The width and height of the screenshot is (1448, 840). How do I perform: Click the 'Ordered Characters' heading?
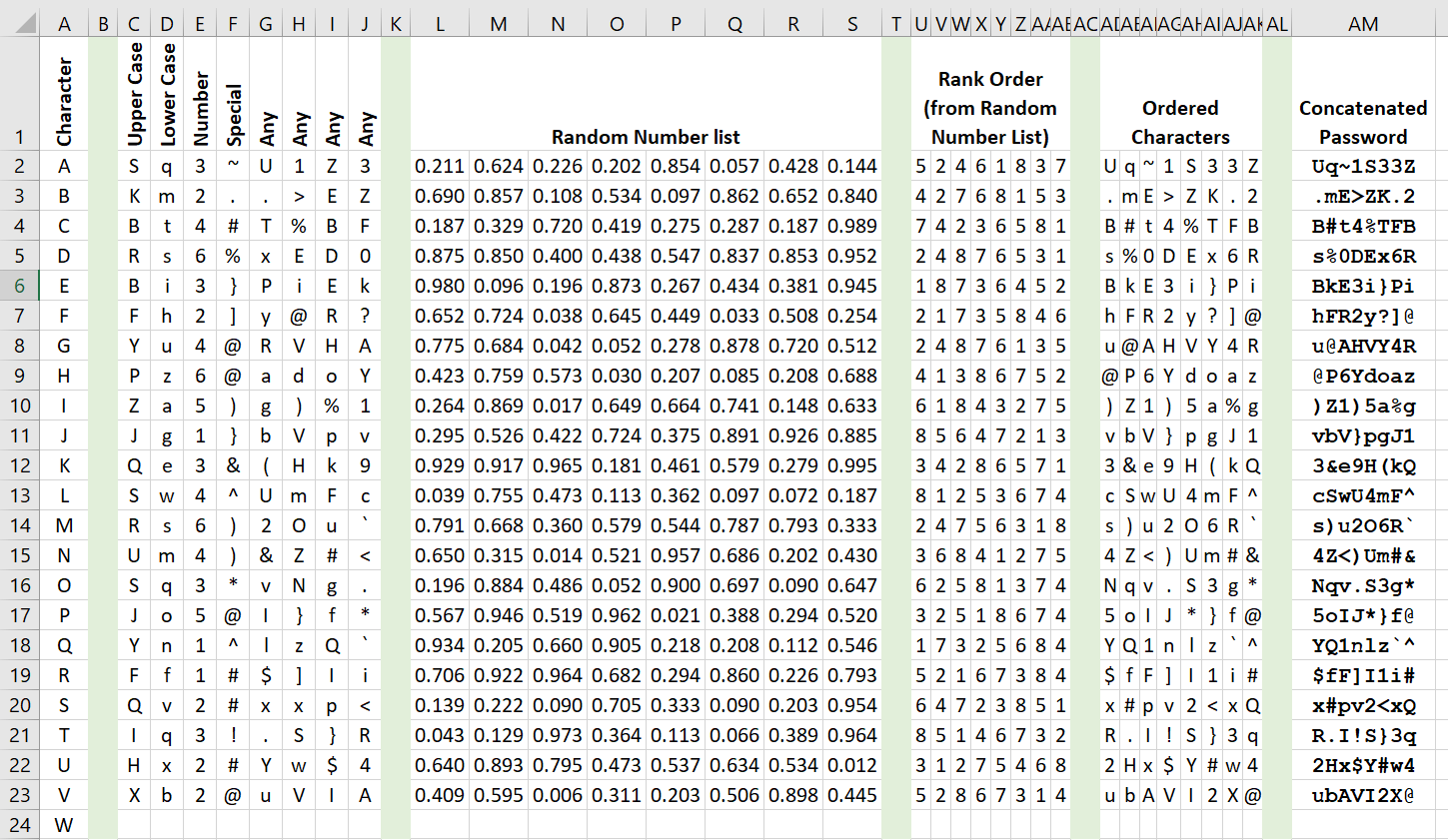tap(1180, 122)
